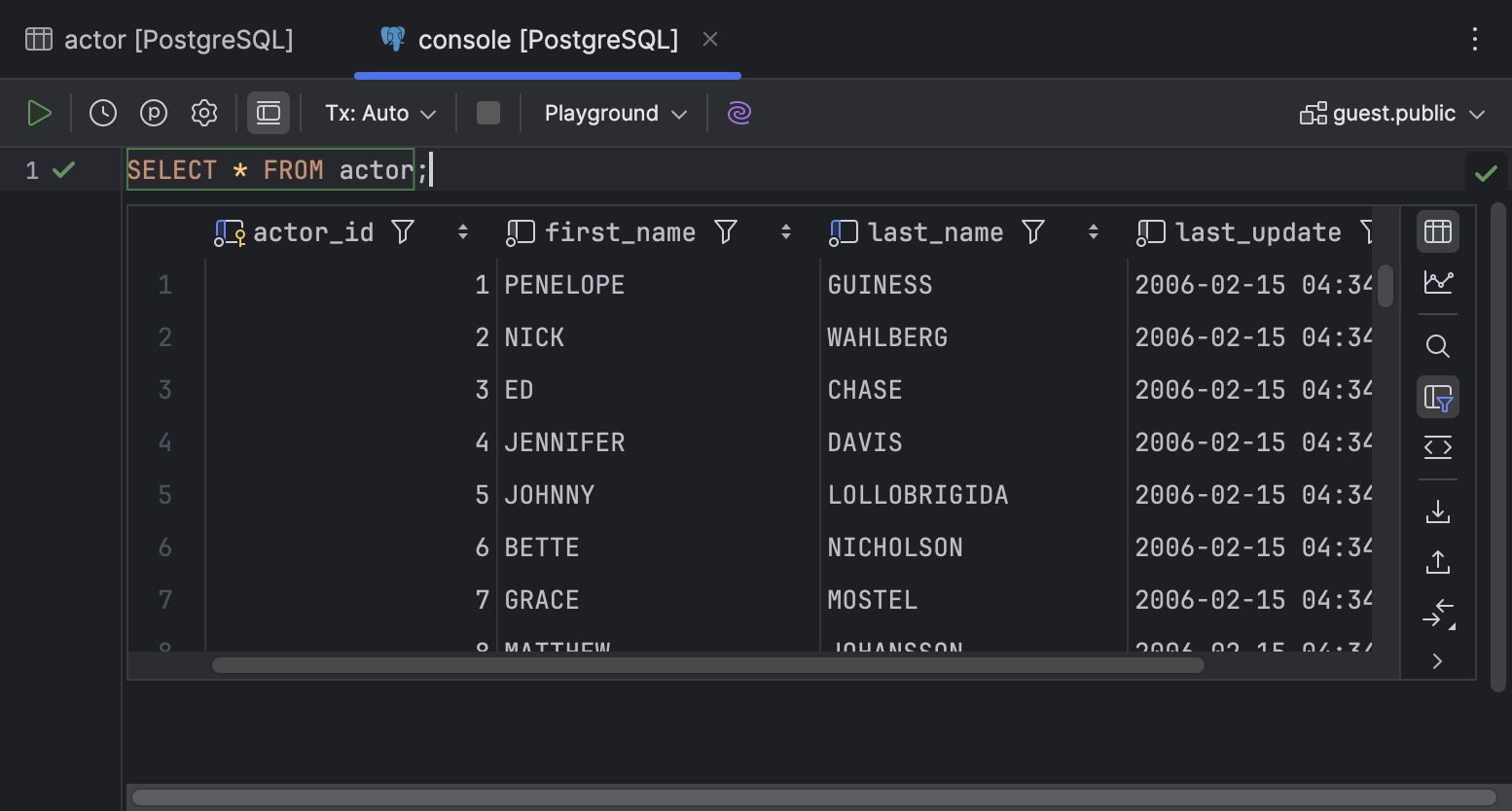Switch results to chart view

coord(1437,282)
